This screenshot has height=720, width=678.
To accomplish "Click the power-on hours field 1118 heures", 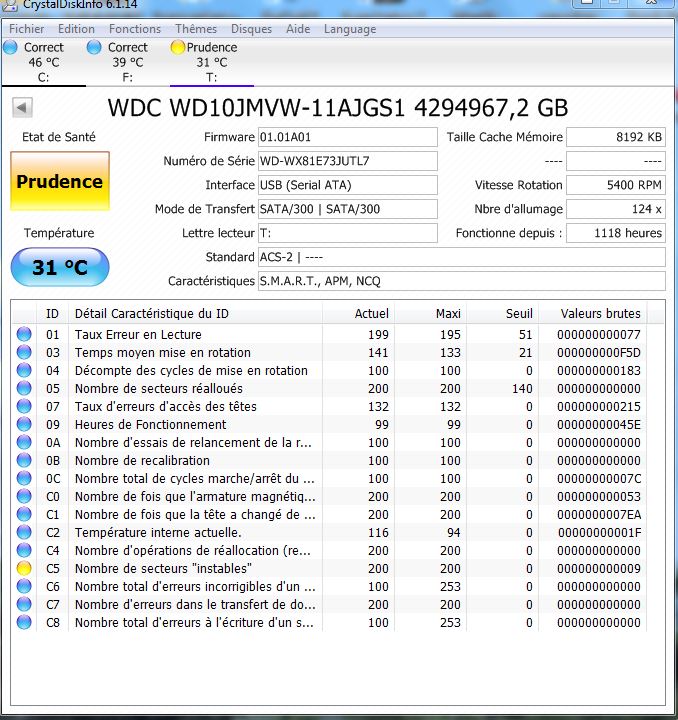I will pyautogui.click(x=616, y=233).
